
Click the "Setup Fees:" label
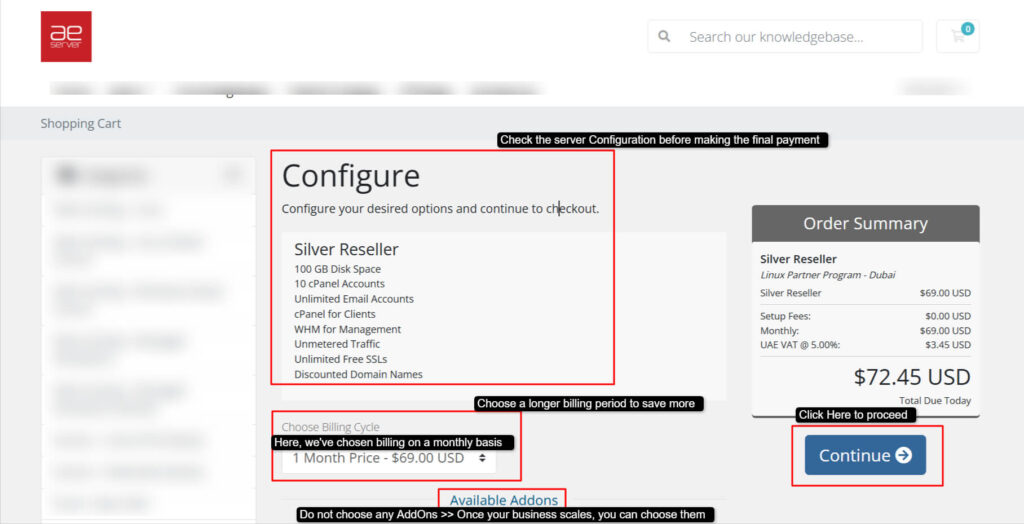[785, 316]
